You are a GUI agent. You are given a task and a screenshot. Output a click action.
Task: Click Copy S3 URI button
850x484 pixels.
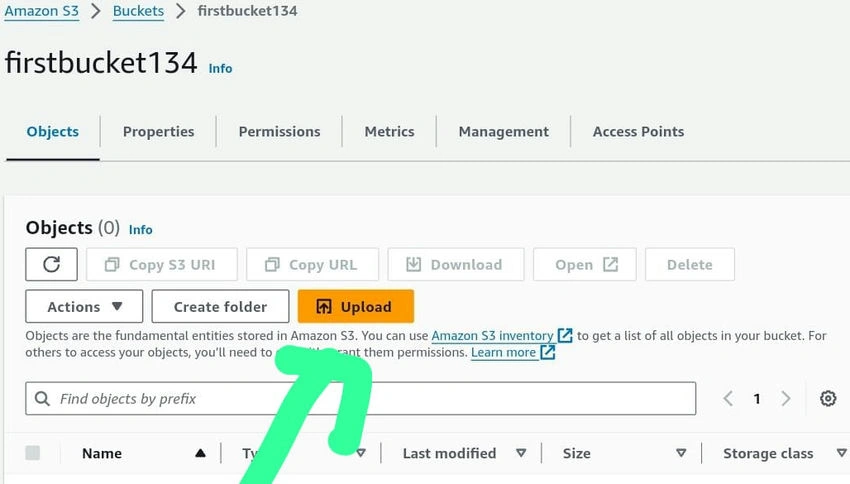162,264
